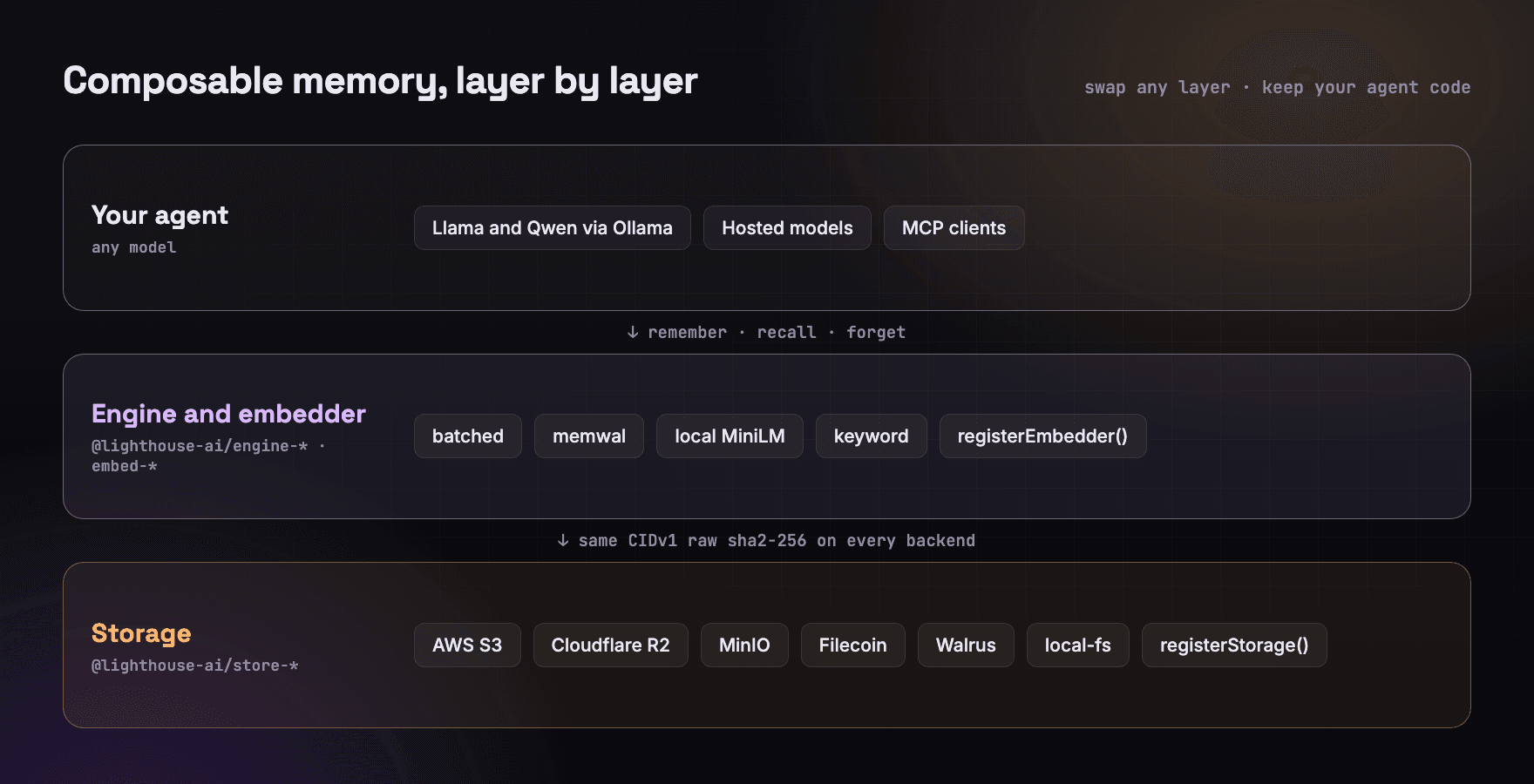Select the 'Llama and Qwen via Ollama' chip

tap(553, 228)
